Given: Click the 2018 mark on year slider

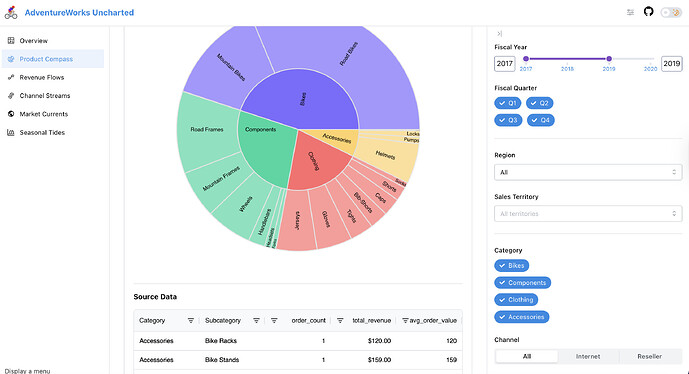Looking at the screenshot, I should pos(567,69).
